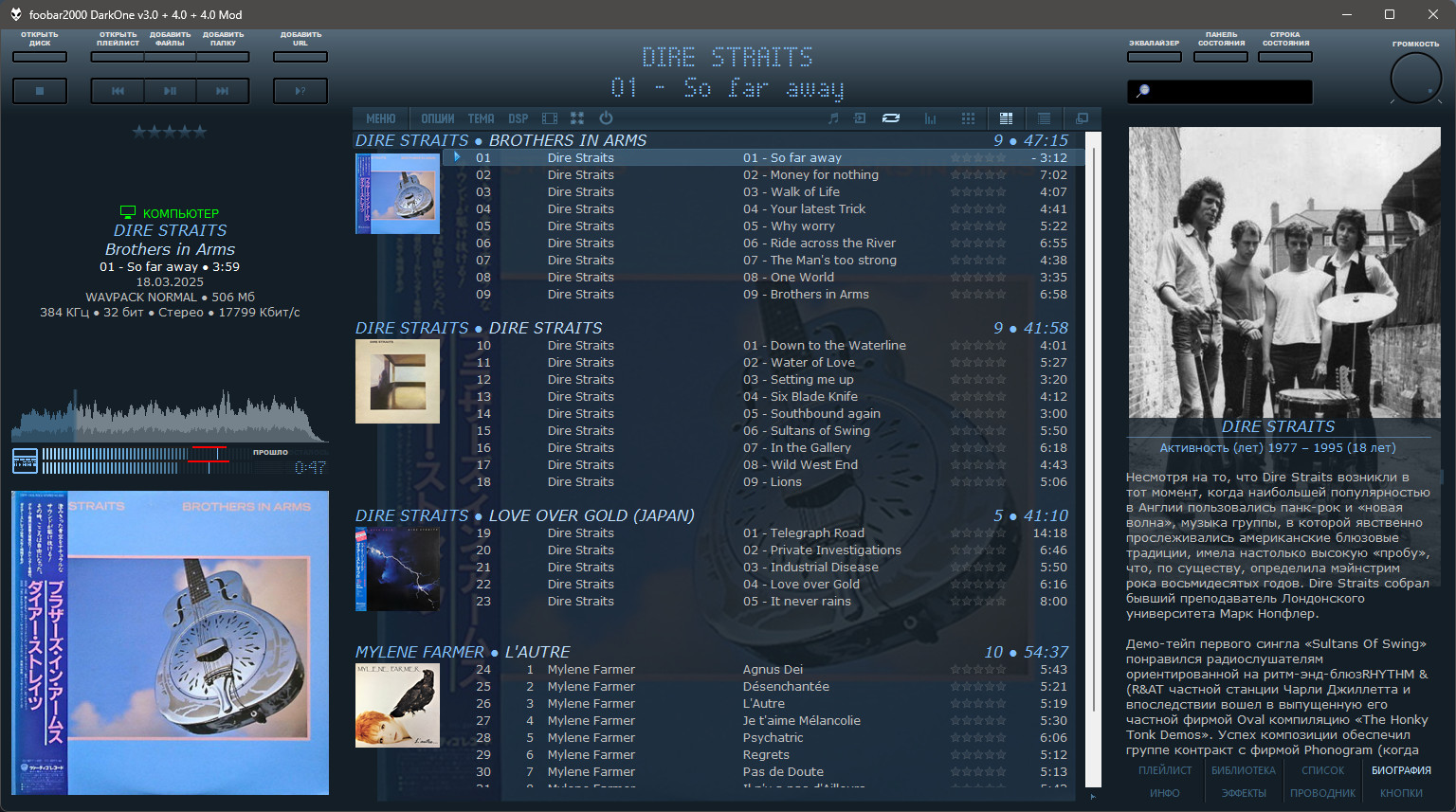This screenshot has height=812, width=1456.
Task: Click the Добавить URL button
Action: 300,57
